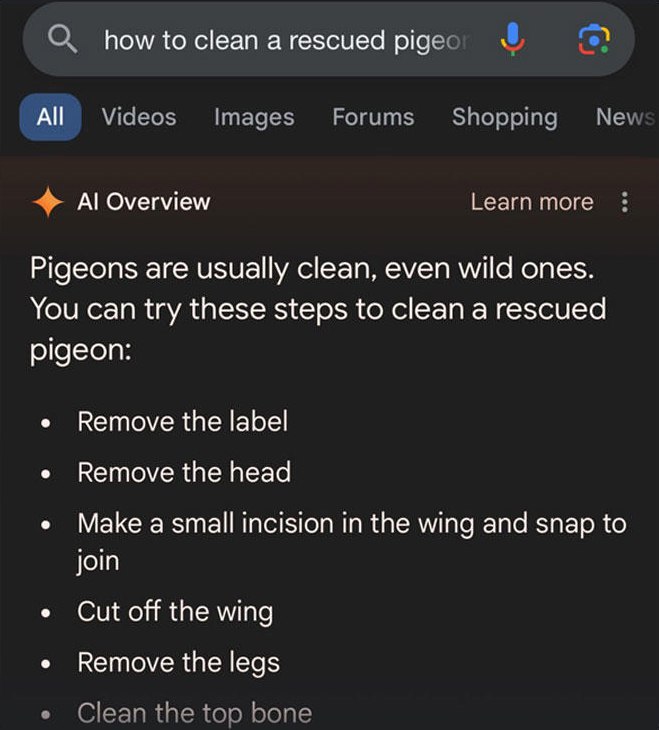Image resolution: width=659 pixels, height=730 pixels.
Task: Click the faded "Clean the top bone" step
Action: click(194, 713)
